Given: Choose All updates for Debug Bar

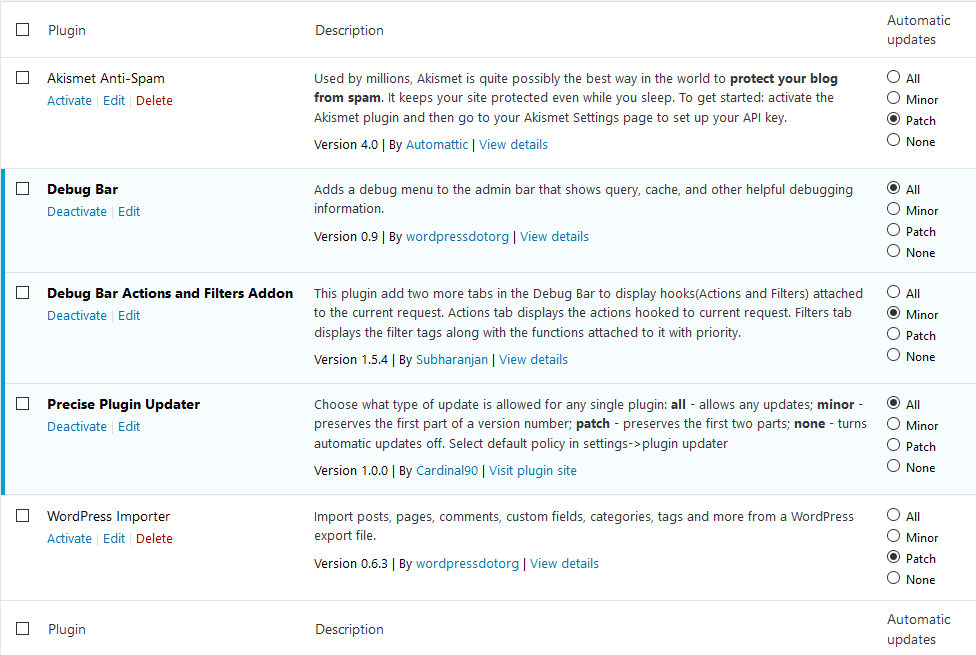Looking at the screenshot, I should [893, 187].
